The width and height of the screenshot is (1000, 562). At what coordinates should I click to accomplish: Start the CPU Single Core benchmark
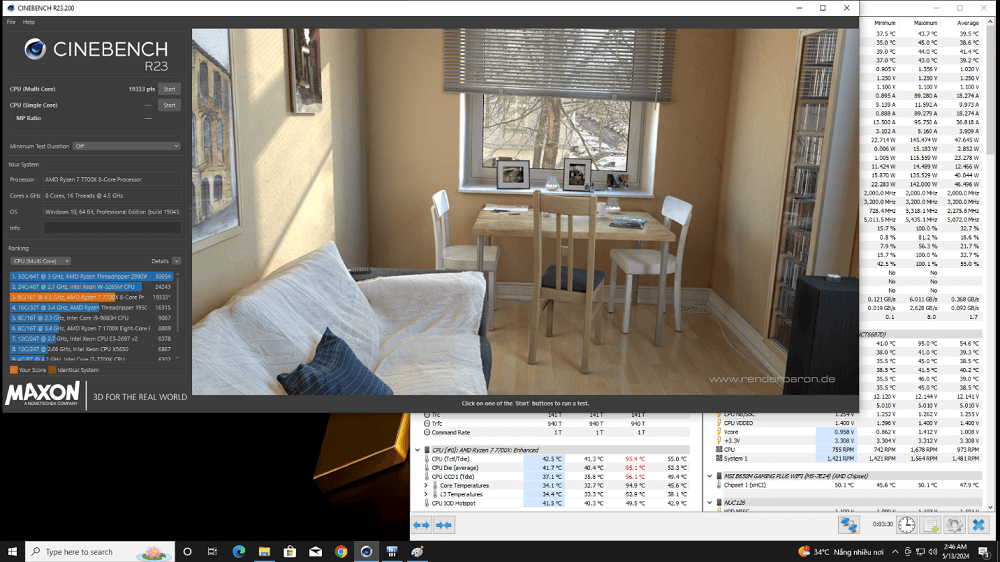(169, 105)
